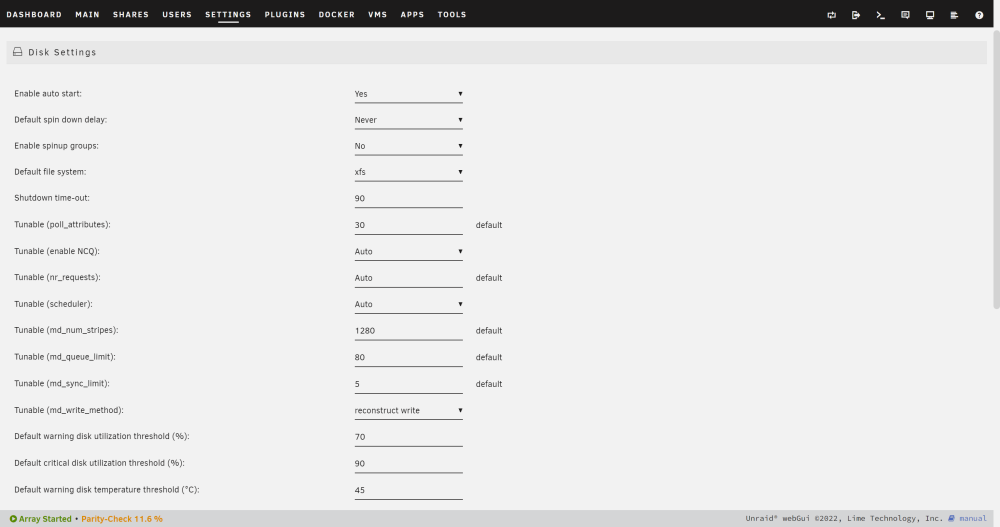1000x527 pixels.
Task: Click the lock/switch layout icon in the header
Action: [x=831, y=15]
